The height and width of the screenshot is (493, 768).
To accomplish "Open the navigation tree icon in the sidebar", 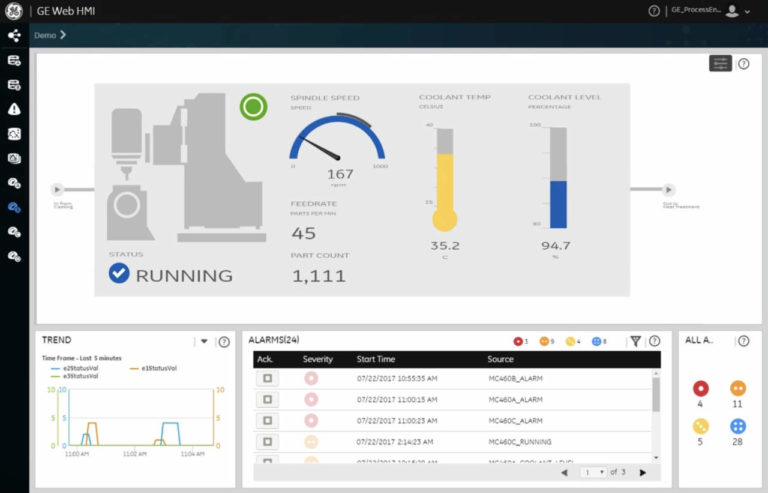I will [14, 35].
